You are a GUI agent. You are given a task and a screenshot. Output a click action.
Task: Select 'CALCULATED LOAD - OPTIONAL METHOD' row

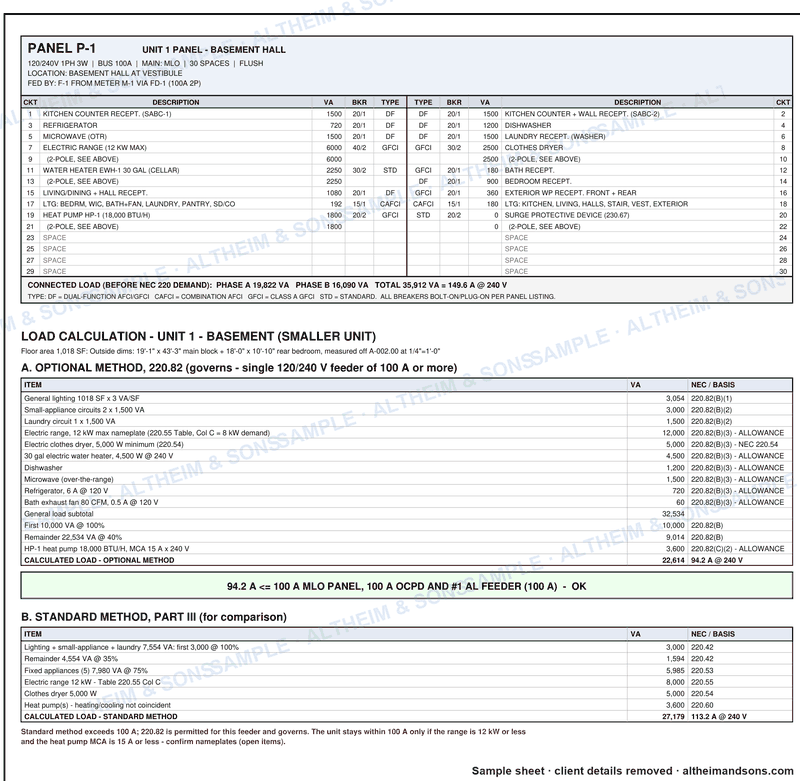pyautogui.click(x=407, y=560)
